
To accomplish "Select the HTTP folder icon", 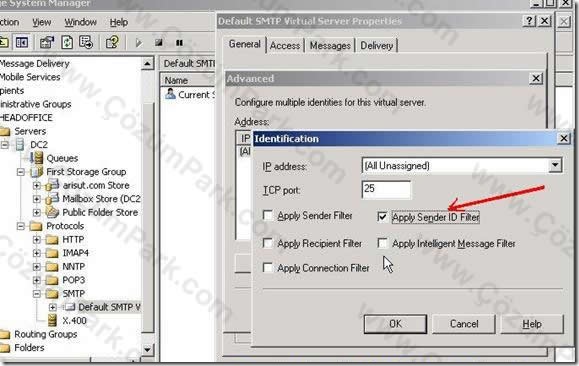I will tap(52, 240).
